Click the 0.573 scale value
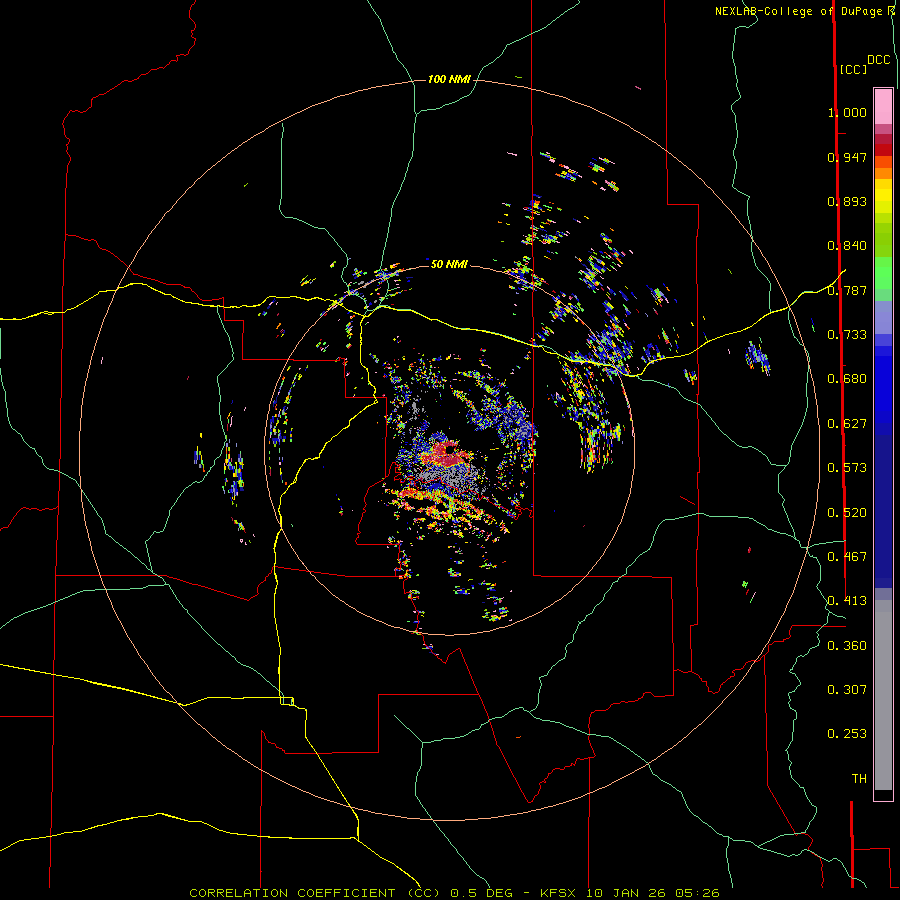 click(x=847, y=468)
